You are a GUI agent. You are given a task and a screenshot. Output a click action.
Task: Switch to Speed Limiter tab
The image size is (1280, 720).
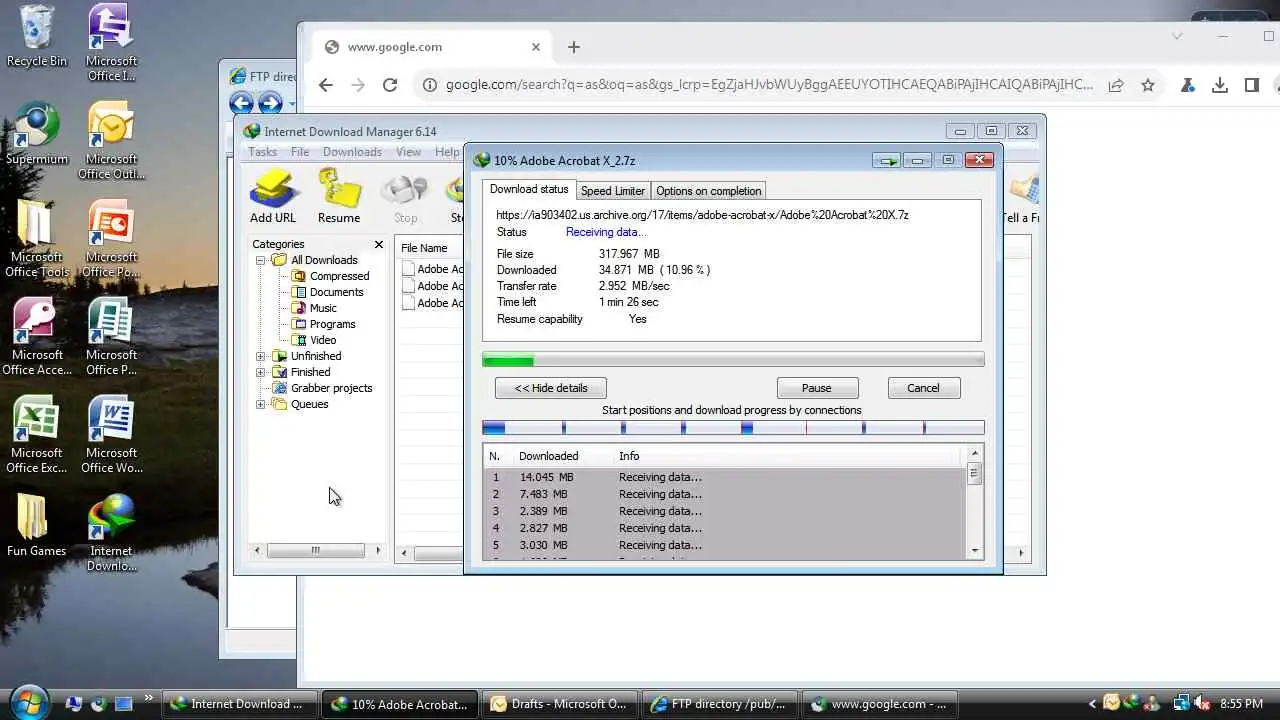point(613,191)
